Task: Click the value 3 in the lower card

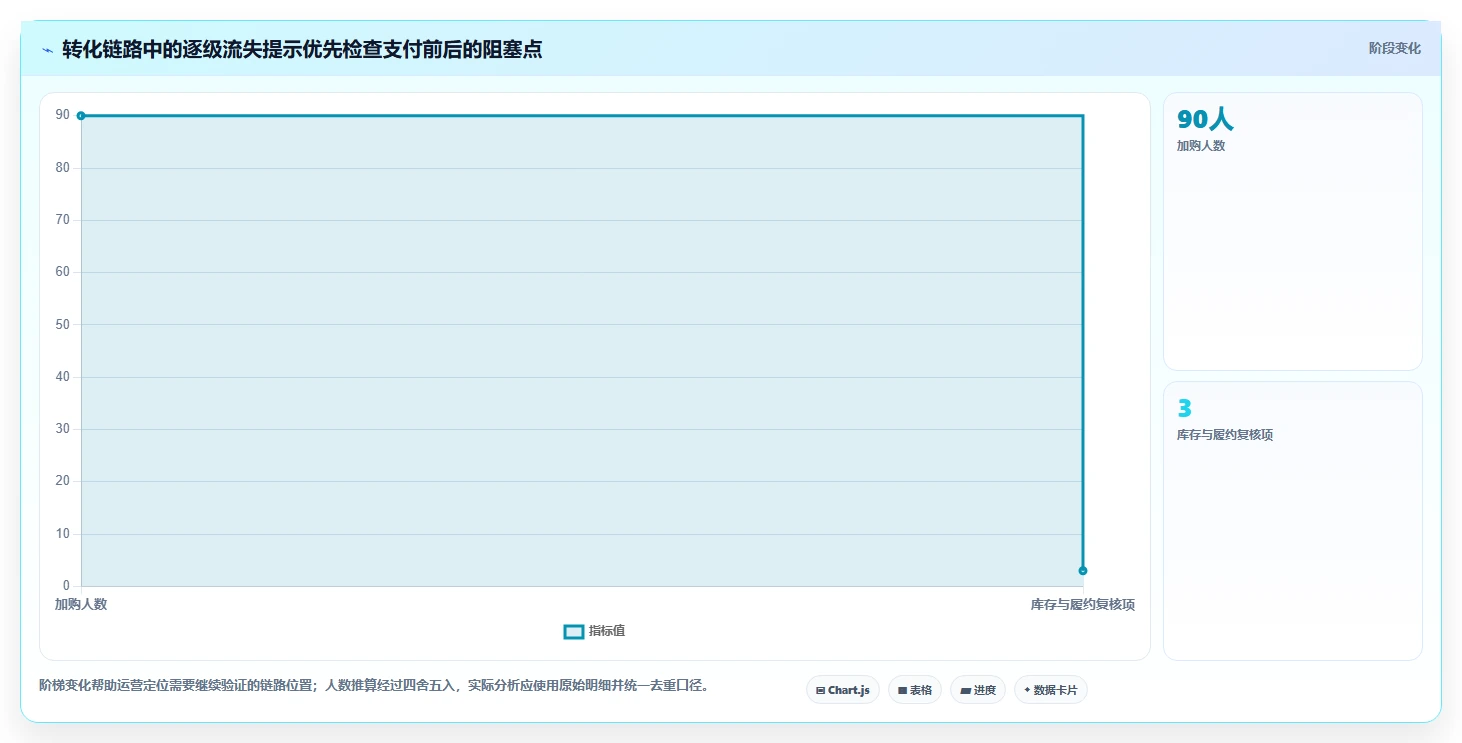Action: point(1185,408)
